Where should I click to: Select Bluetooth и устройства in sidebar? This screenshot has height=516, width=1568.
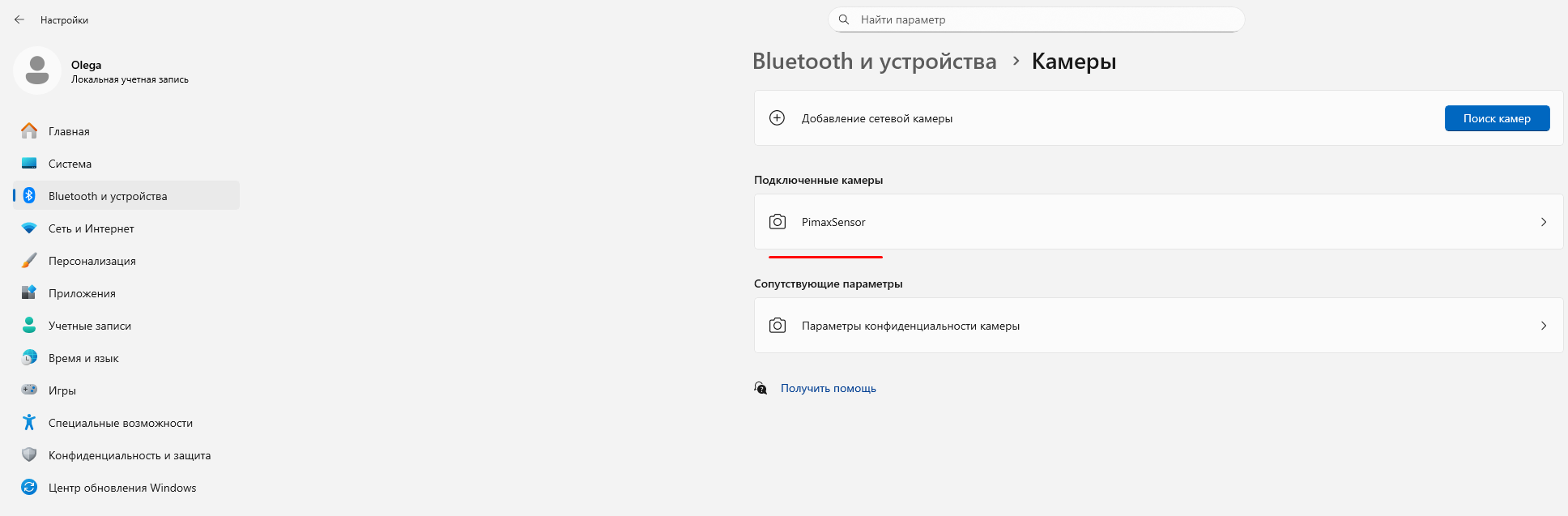point(108,196)
